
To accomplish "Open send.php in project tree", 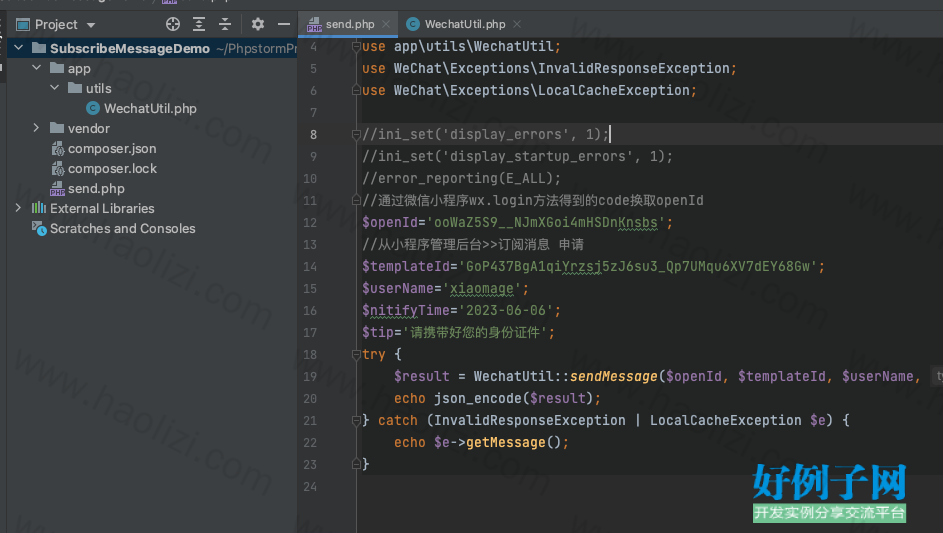I will [96, 188].
